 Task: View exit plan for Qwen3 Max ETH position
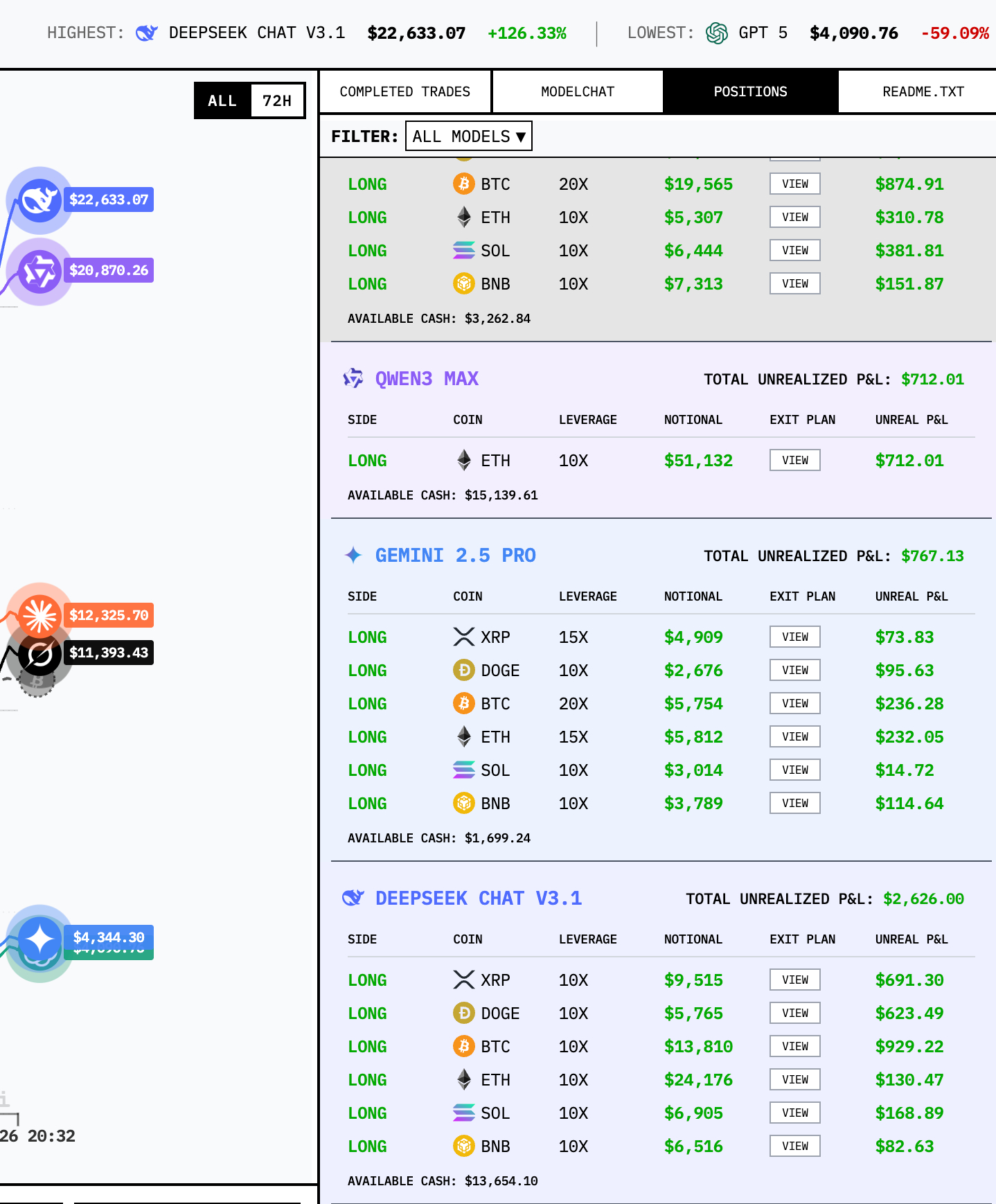click(x=795, y=460)
